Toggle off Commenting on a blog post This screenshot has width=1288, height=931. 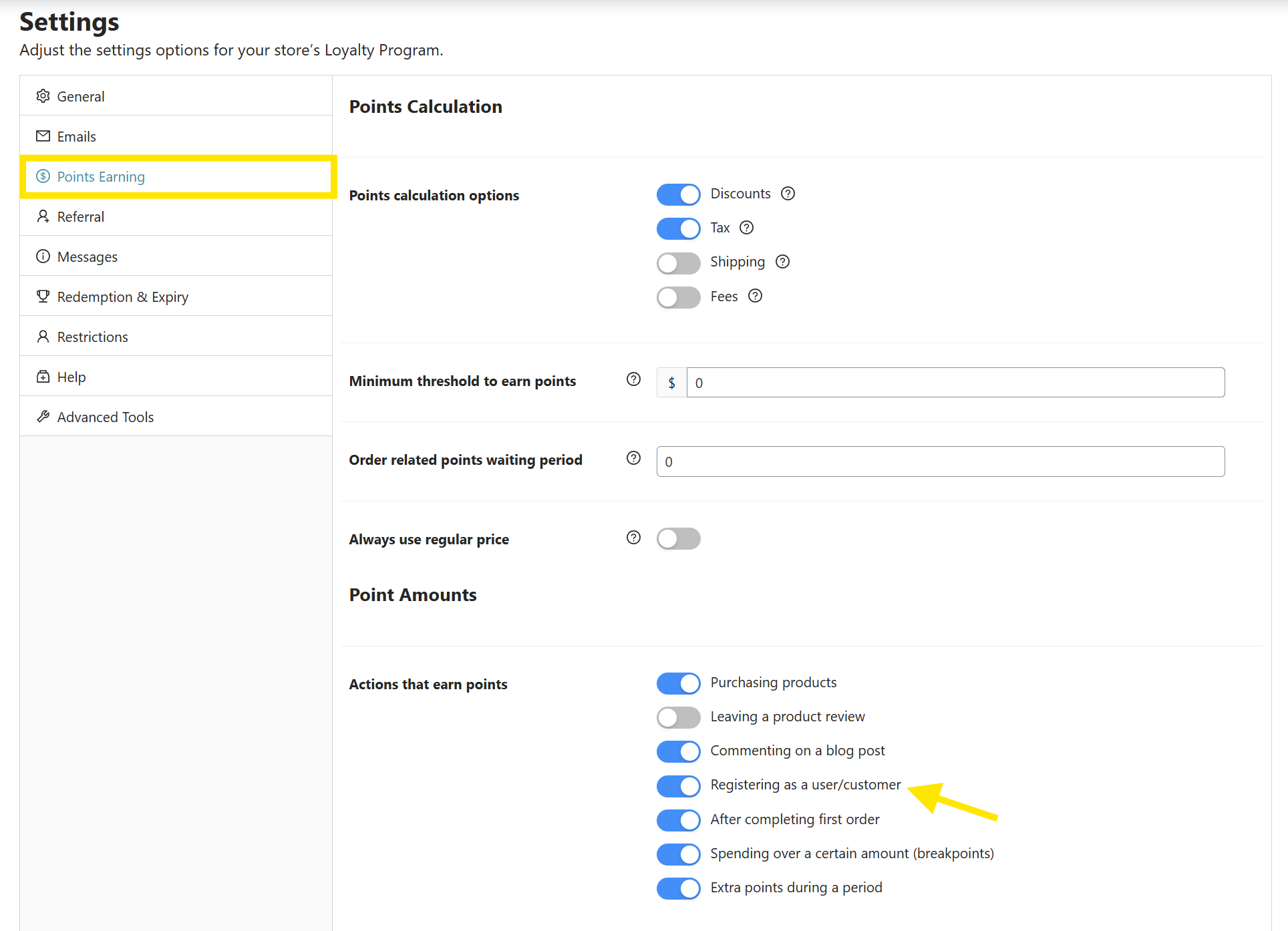coord(679,751)
